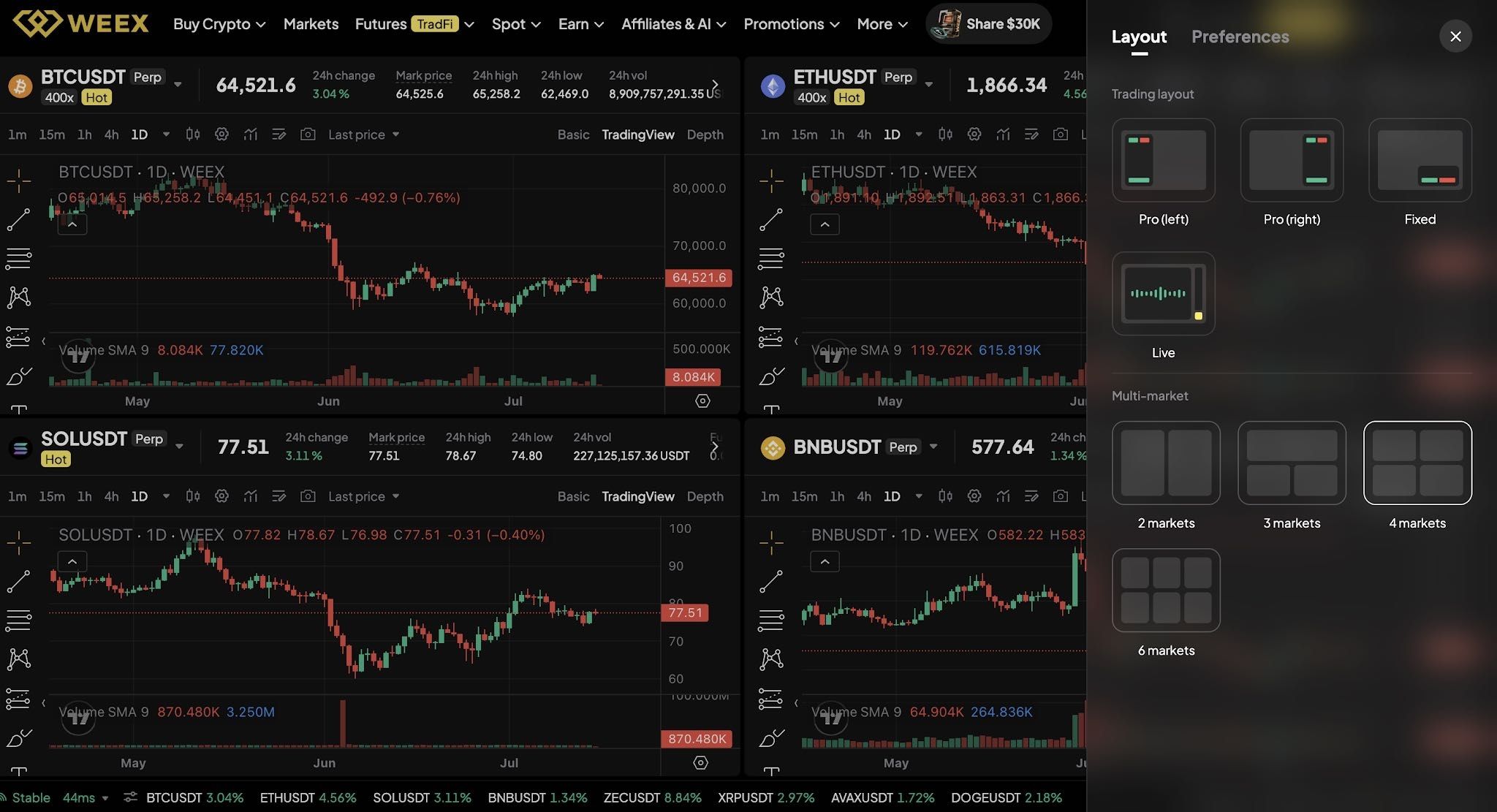Choose Live trading layout
The image size is (1497, 812).
click(1164, 294)
